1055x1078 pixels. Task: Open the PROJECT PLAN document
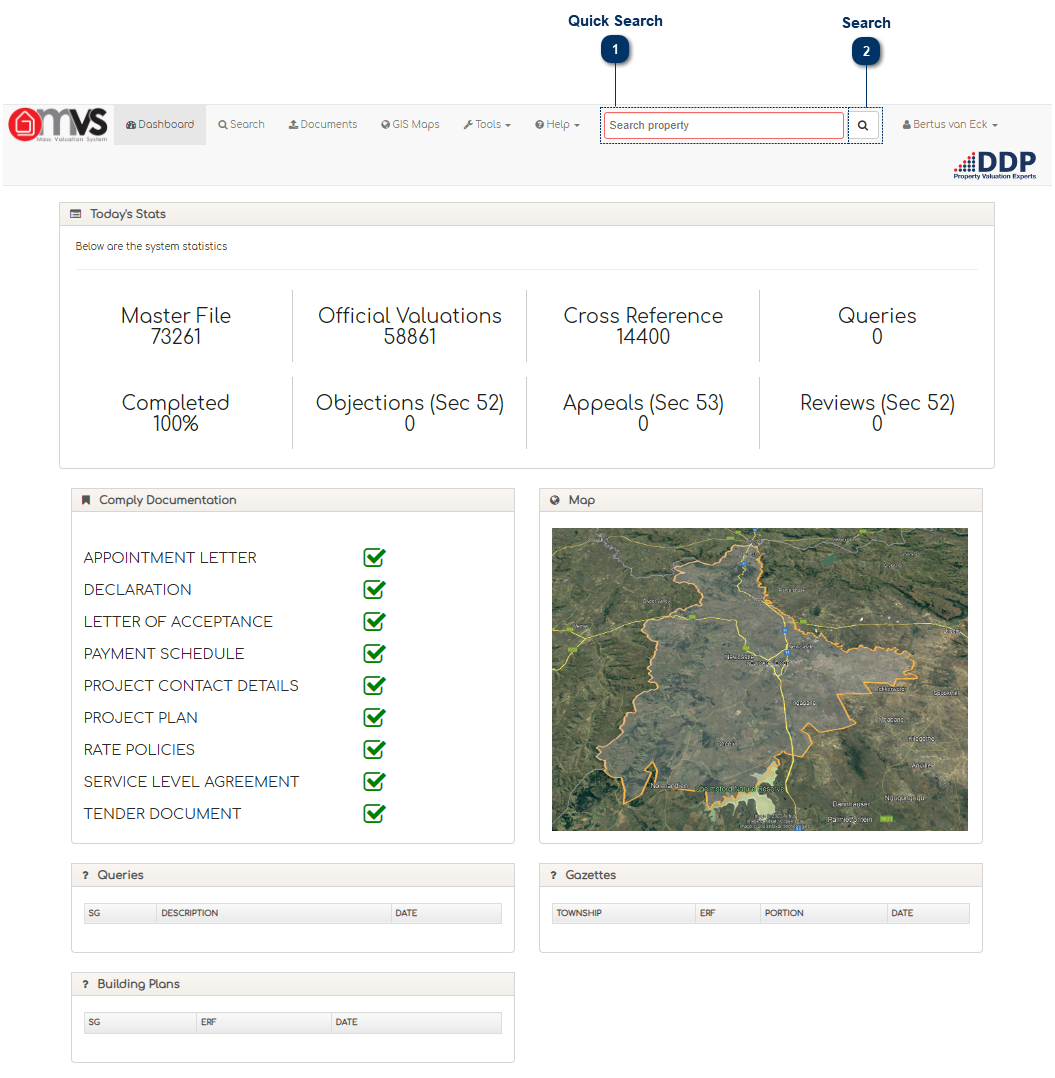click(x=140, y=718)
